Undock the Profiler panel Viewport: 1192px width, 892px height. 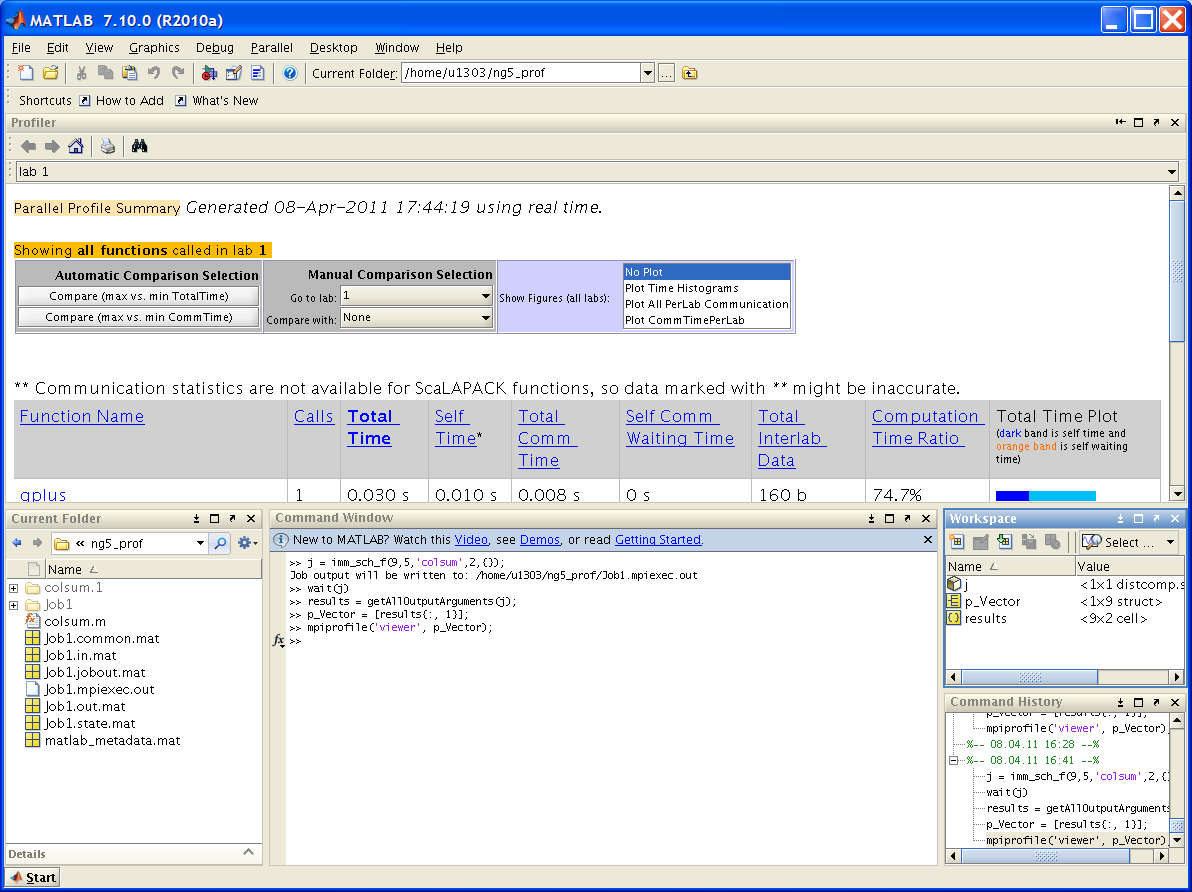coord(1156,122)
